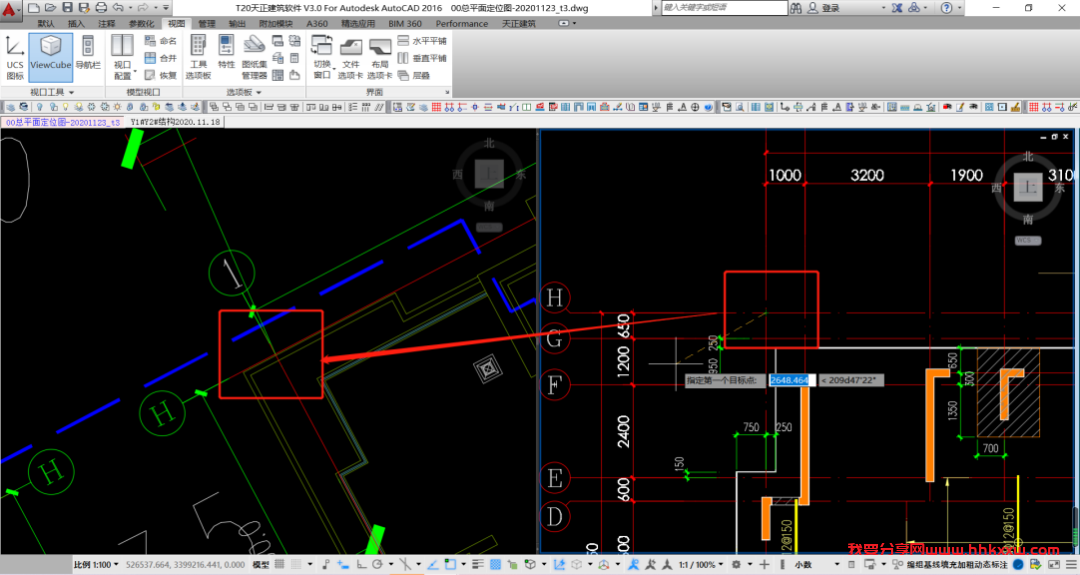This screenshot has width=1080, height=575.
Task: Open the units dropdown showing 小数
Action: point(817,565)
